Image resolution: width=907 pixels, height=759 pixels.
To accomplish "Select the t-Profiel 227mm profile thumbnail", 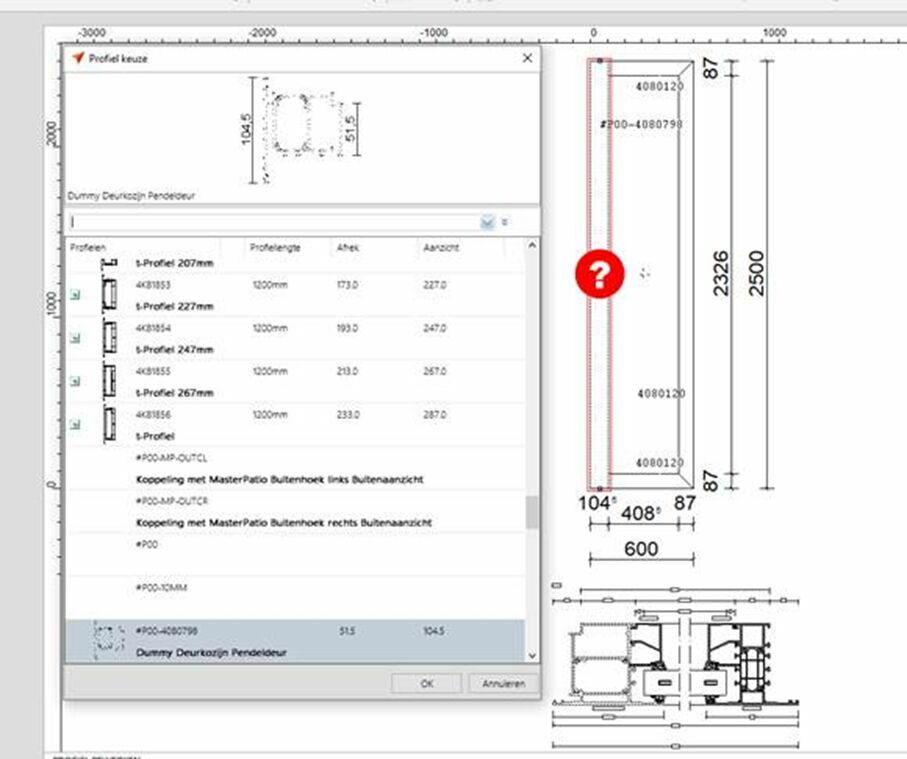I will (109, 294).
